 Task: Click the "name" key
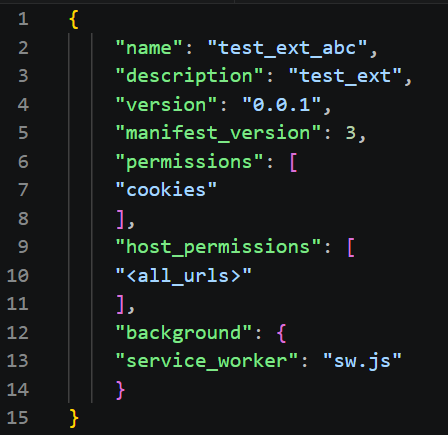tap(149, 48)
